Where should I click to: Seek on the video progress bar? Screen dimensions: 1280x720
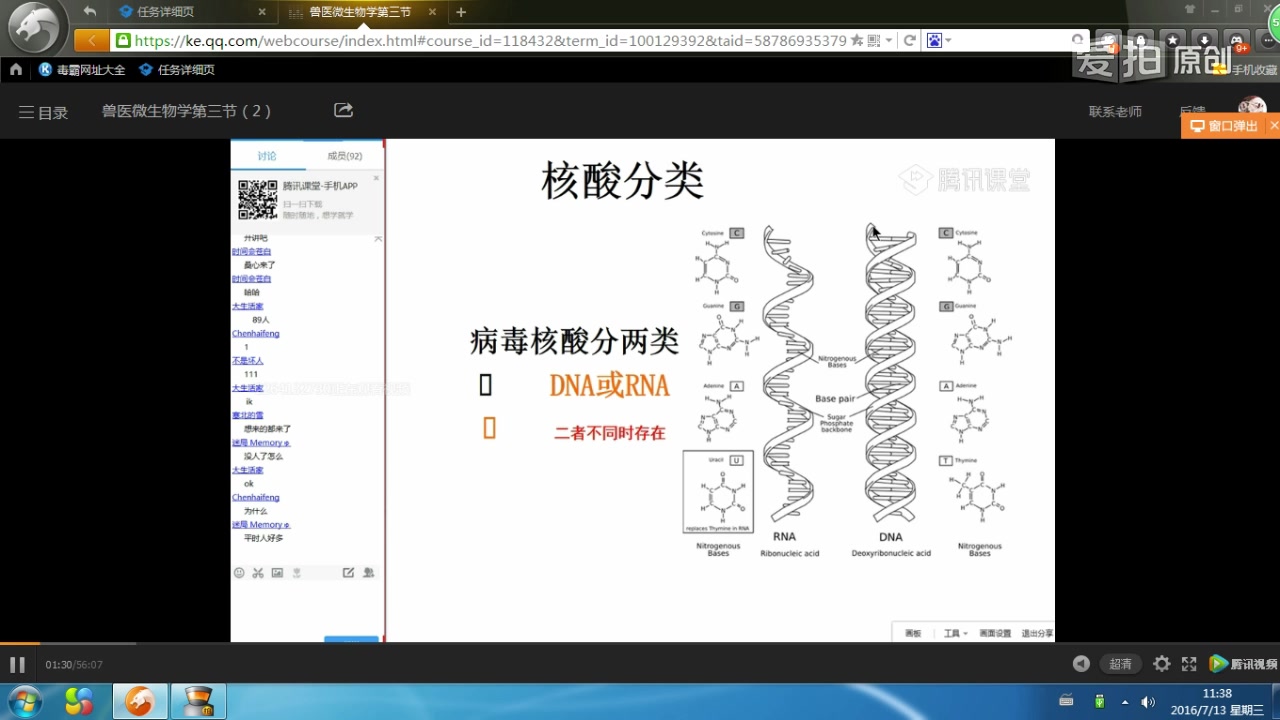(x=640, y=644)
